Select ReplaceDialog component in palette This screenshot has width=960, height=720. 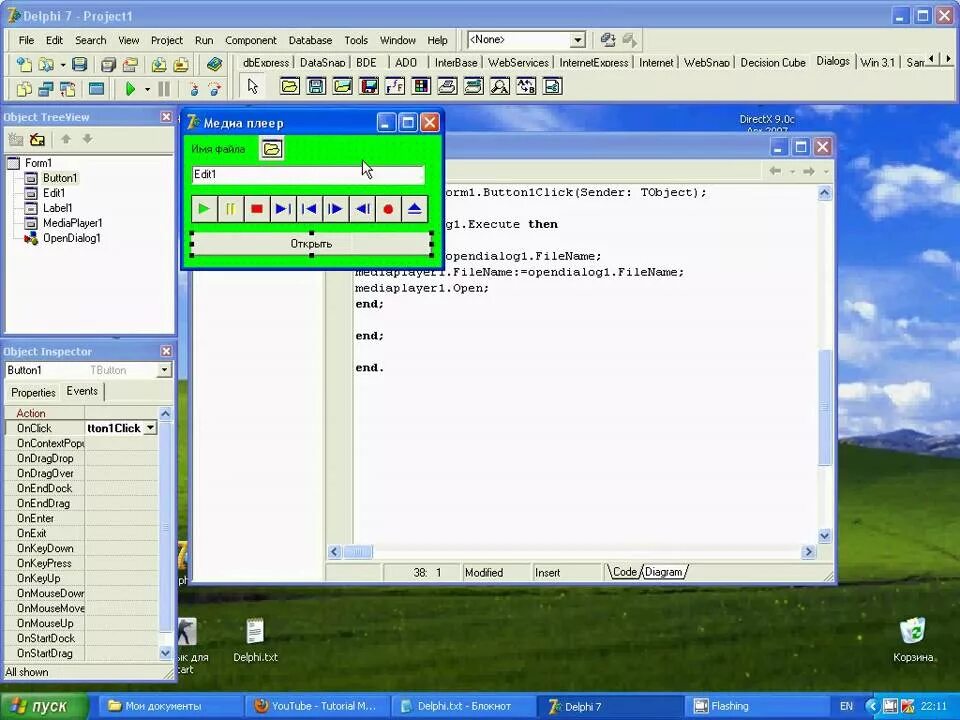click(526, 86)
